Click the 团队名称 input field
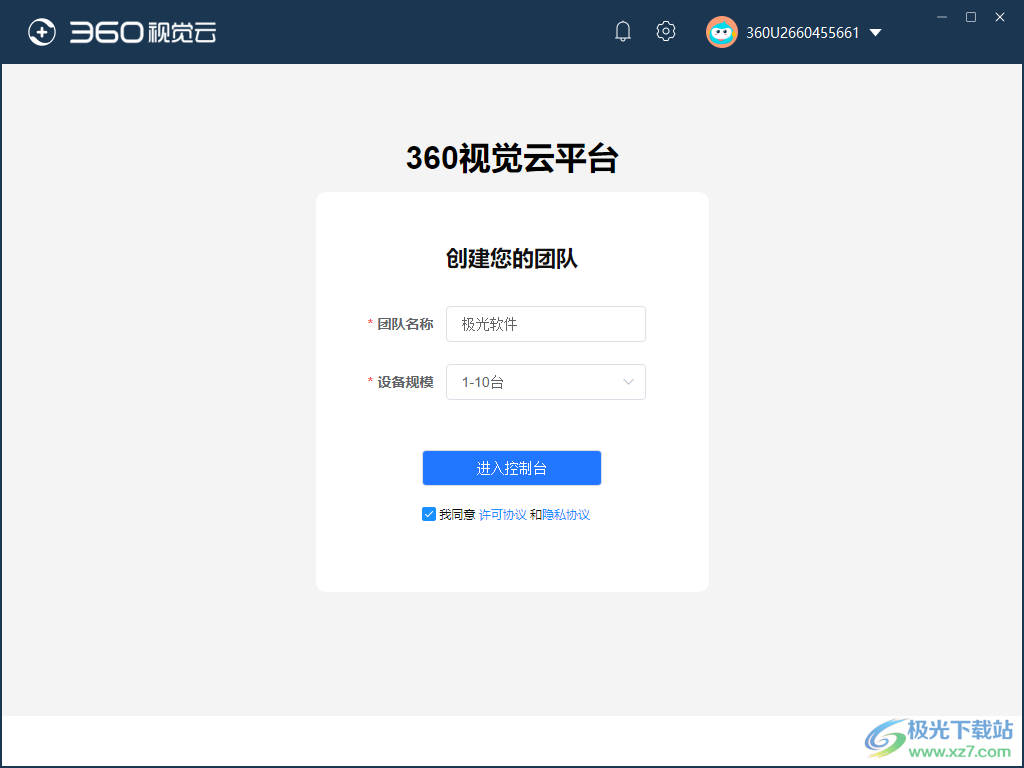This screenshot has height=768, width=1024. pos(545,324)
